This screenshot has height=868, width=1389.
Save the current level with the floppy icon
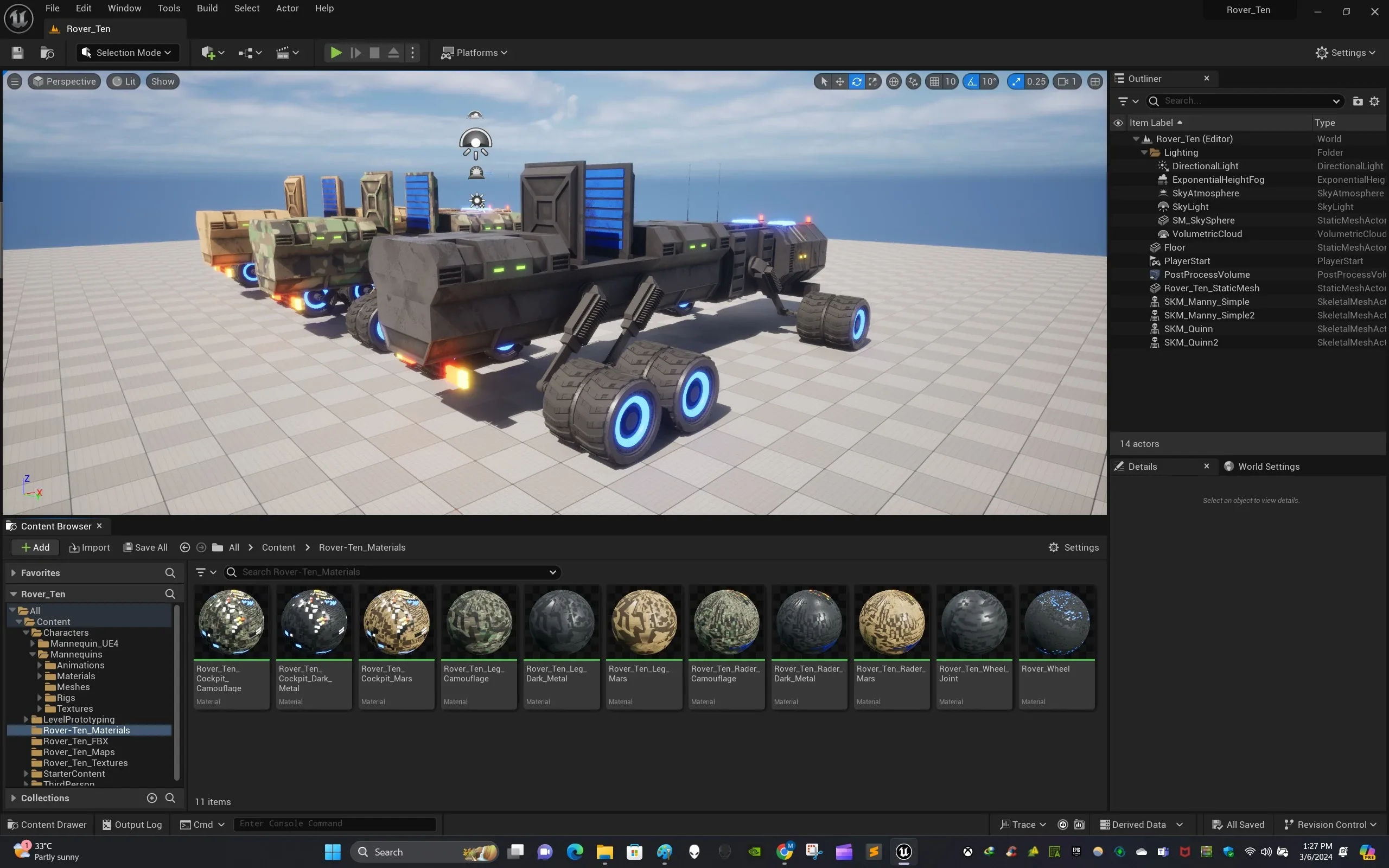17,53
